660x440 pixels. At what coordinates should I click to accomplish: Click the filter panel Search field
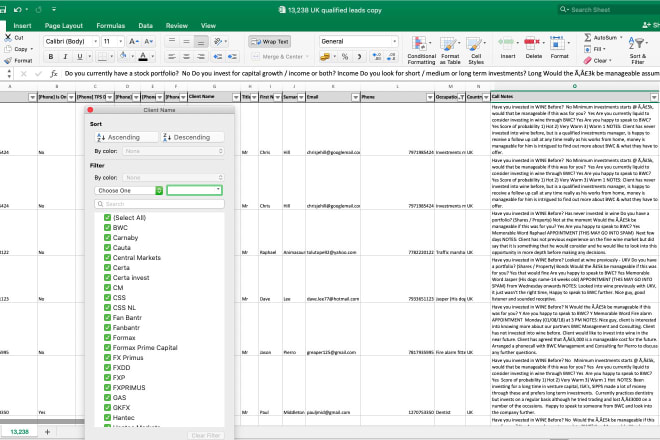160,204
